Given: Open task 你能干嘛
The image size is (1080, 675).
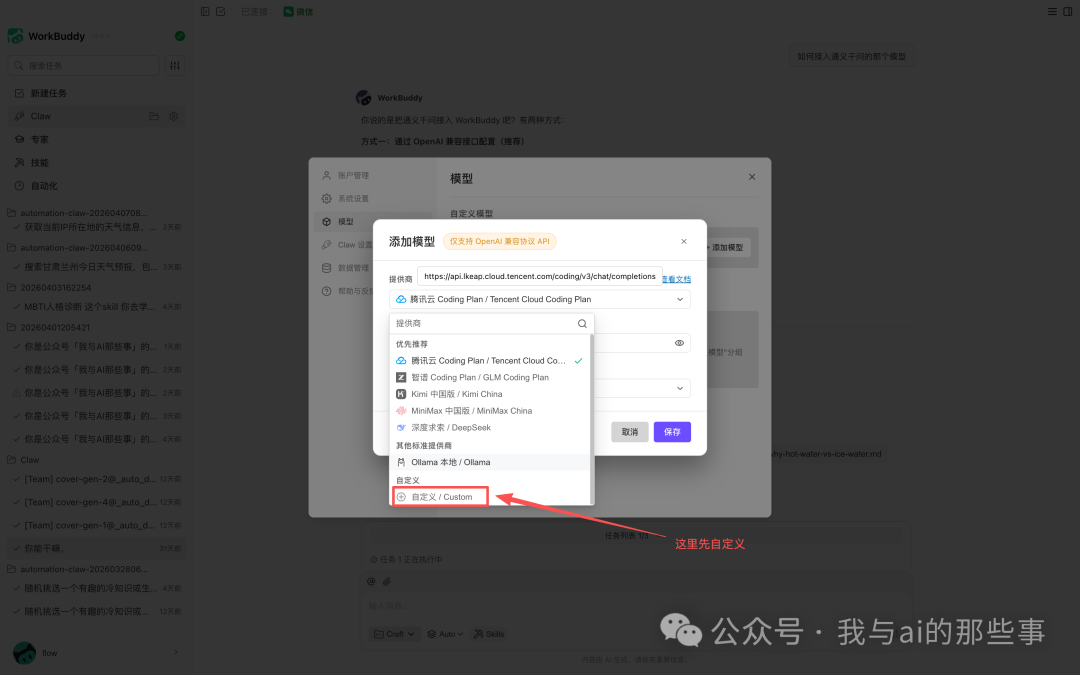Looking at the screenshot, I should 96,548.
